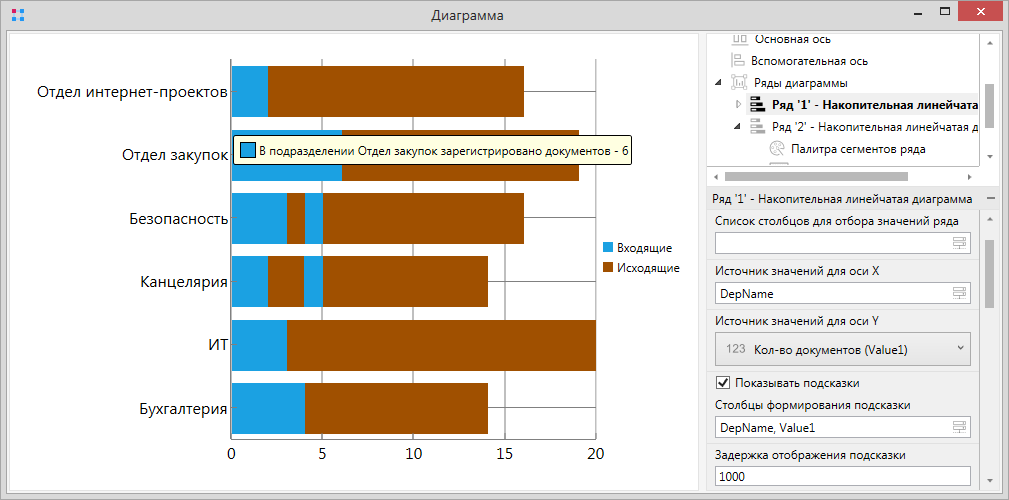Open column picker icon in DepName field
The width and height of the screenshot is (1009, 500).
(959, 293)
